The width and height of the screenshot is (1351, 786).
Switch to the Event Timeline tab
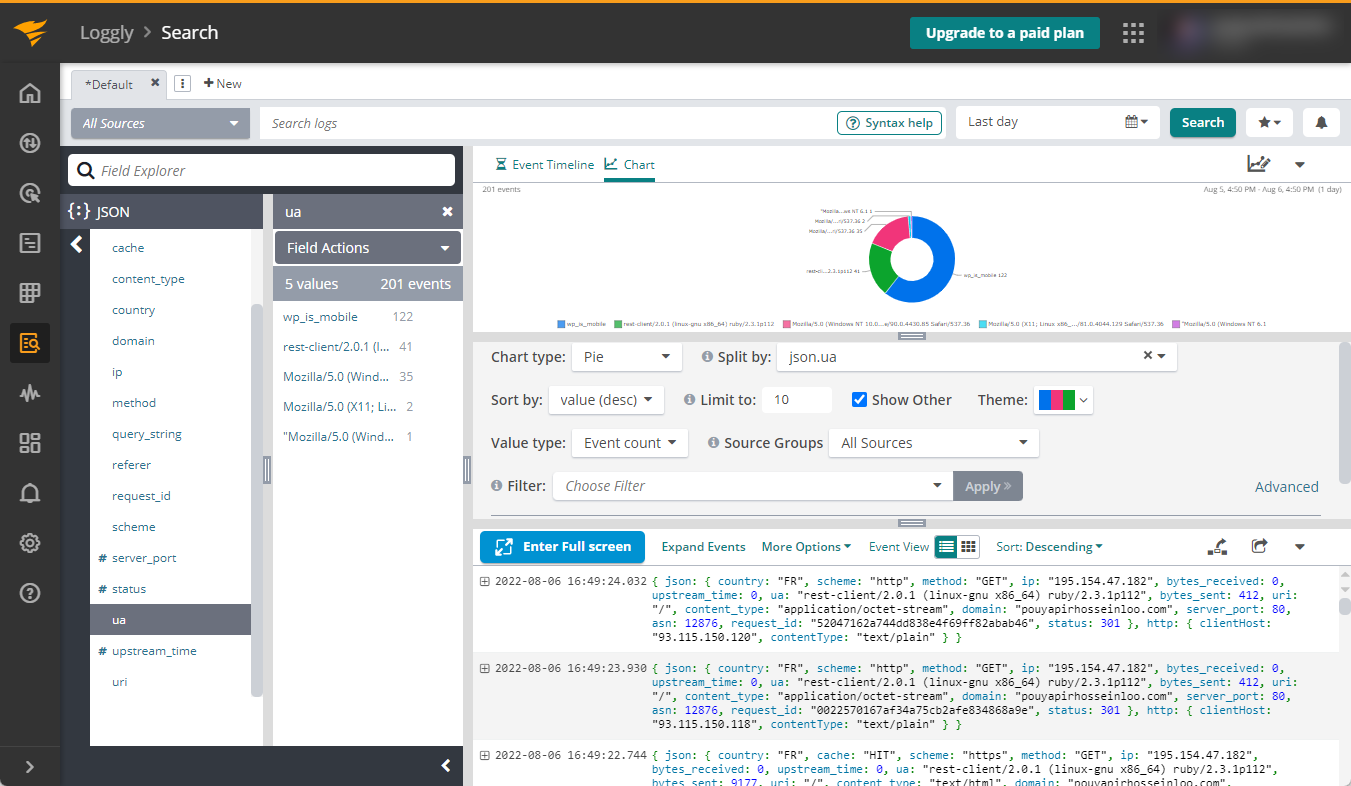(x=545, y=165)
